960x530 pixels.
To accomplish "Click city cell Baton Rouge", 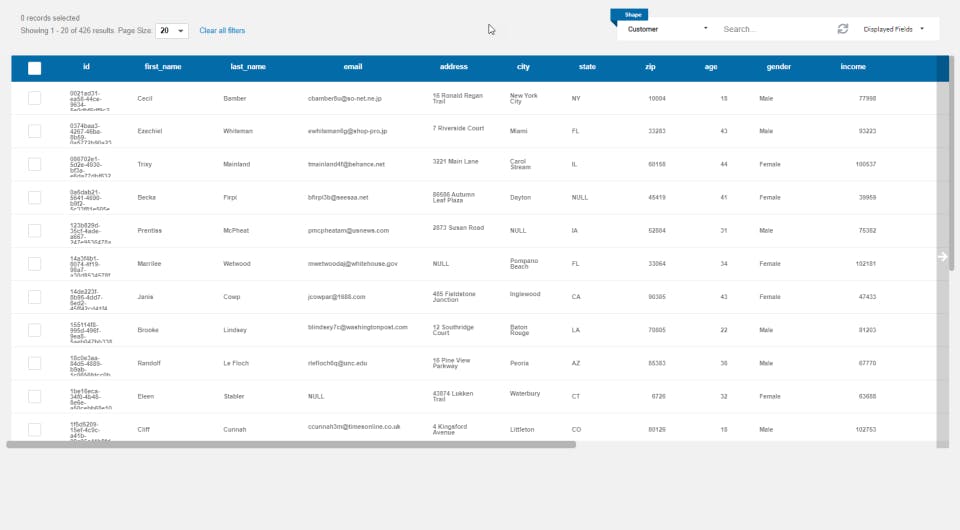I will 519,330.
